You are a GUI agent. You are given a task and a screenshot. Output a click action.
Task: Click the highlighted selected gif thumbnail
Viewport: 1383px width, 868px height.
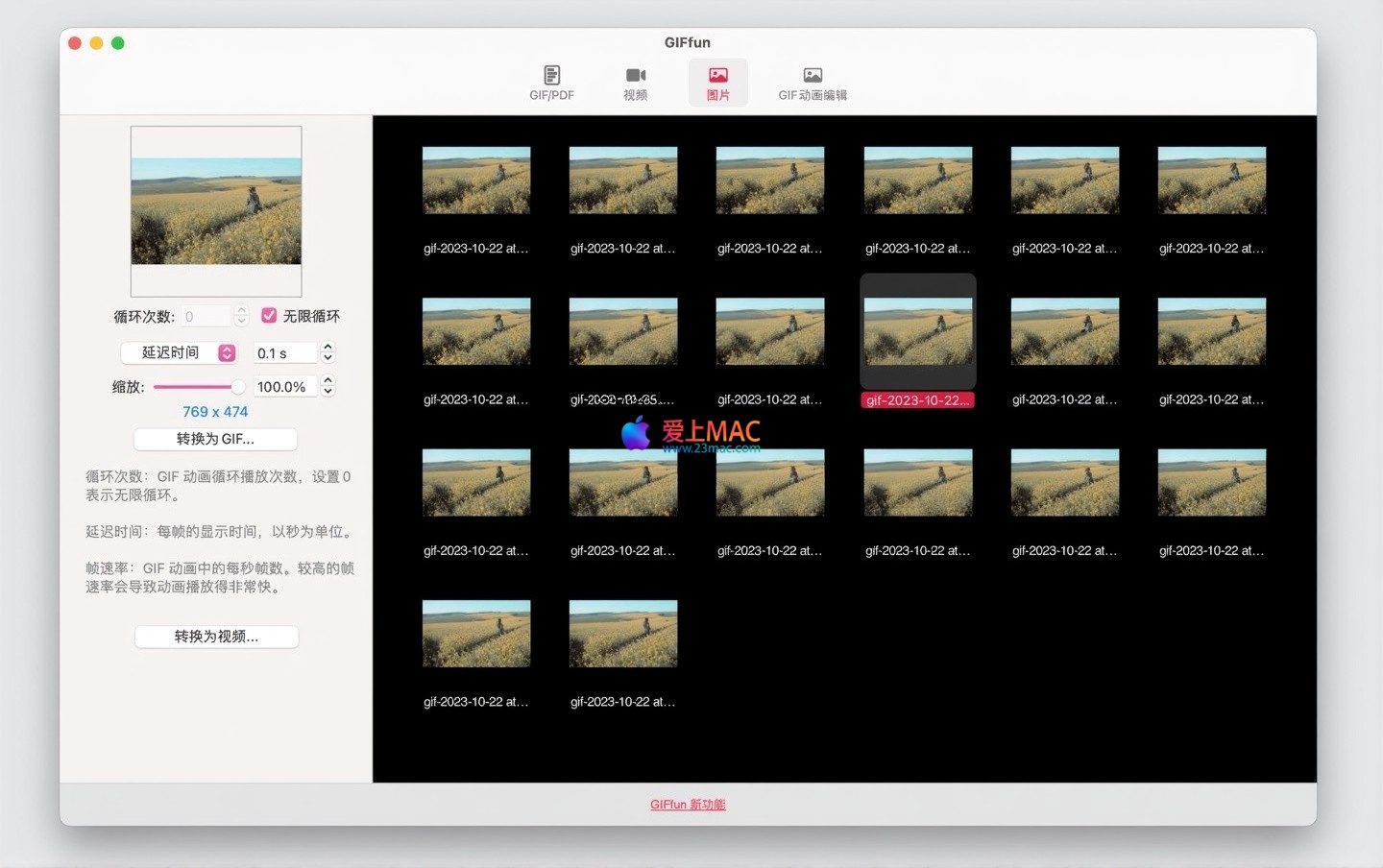point(918,331)
